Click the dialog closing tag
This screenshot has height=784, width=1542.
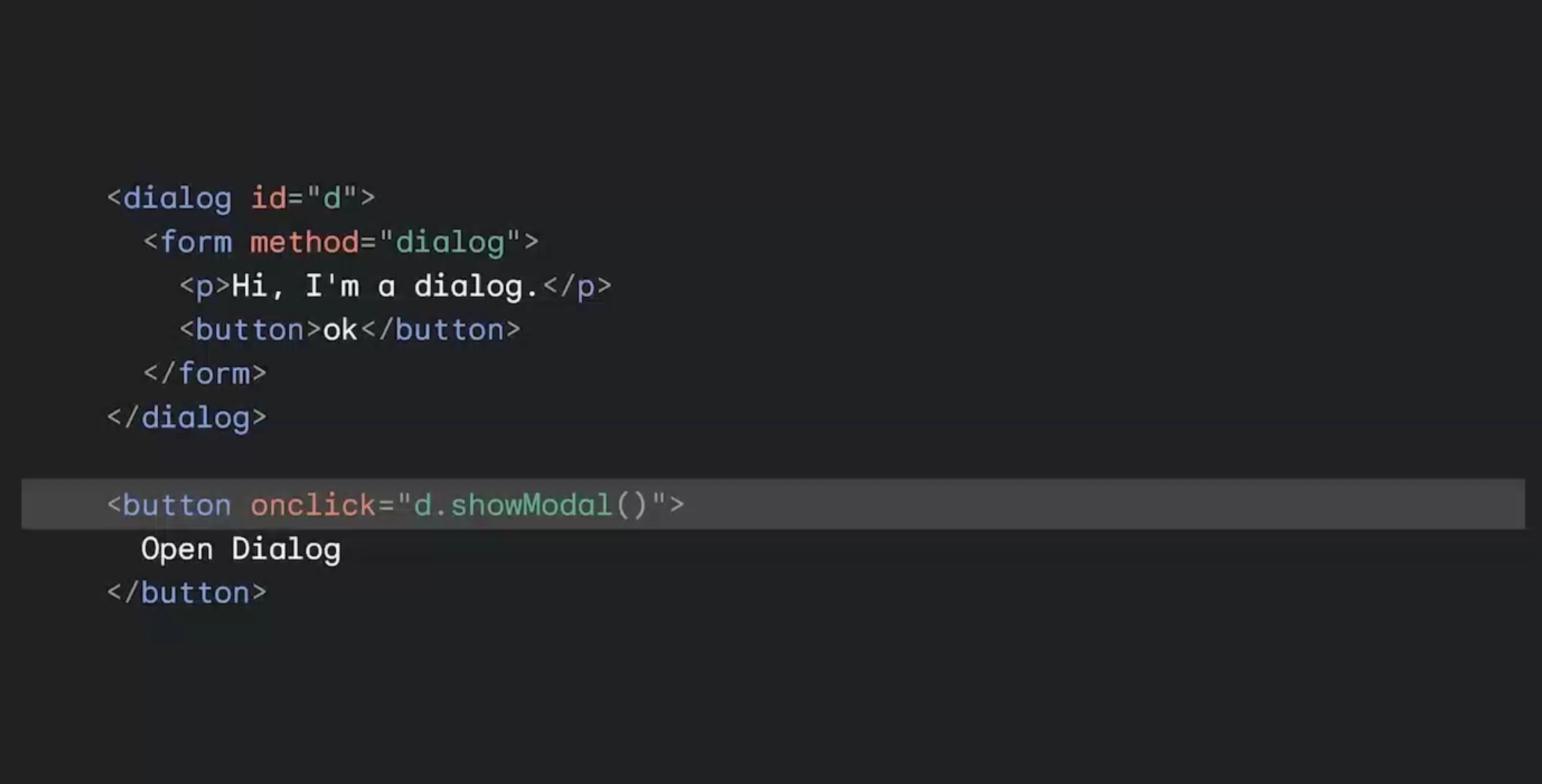tap(185, 417)
